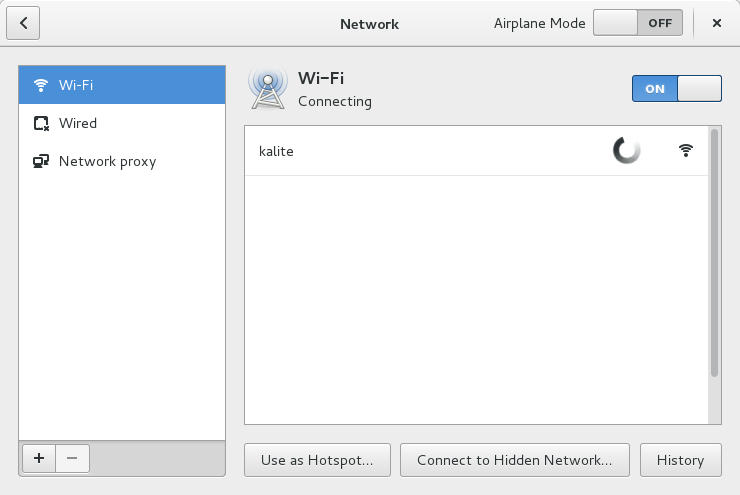Image resolution: width=740 pixels, height=495 pixels.
Task: Open the Wi-Fi History
Action: [x=680, y=460]
